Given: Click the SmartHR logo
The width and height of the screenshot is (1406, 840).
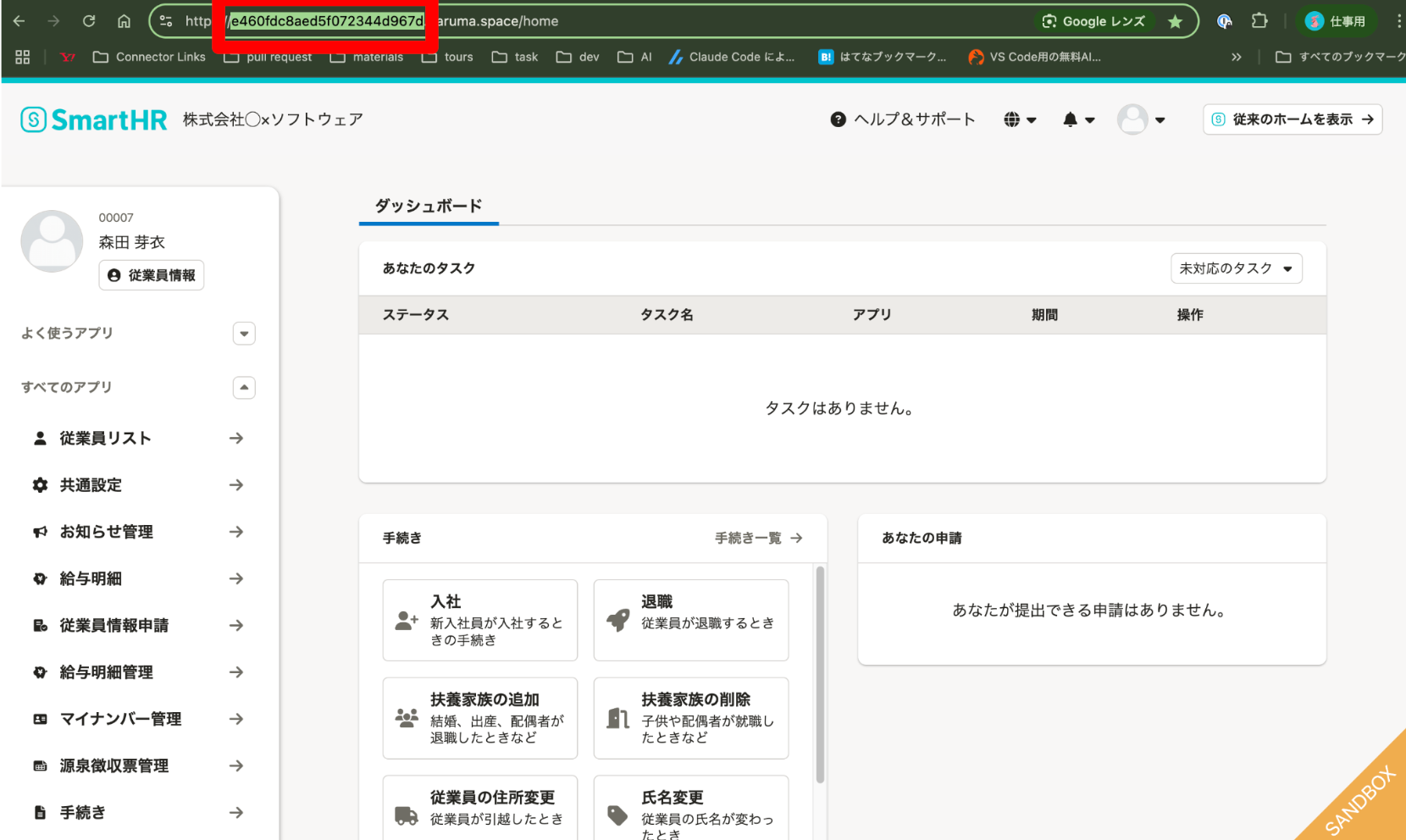Looking at the screenshot, I should (94, 120).
